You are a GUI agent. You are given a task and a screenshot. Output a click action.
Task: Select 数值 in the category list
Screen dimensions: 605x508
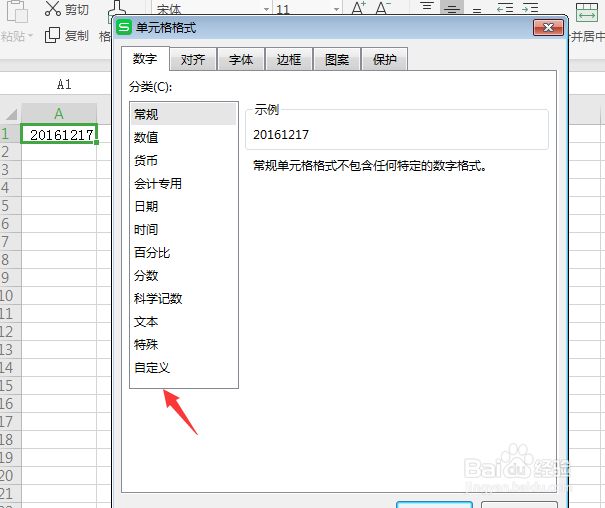(184, 137)
